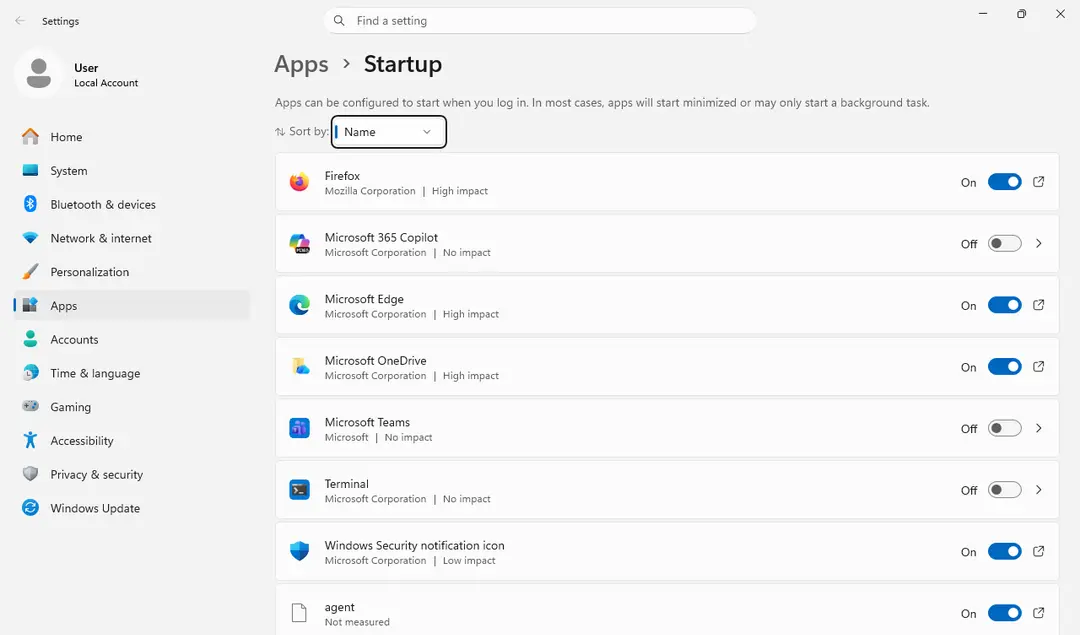Click the Home house icon in sidebar

click(x=30, y=136)
